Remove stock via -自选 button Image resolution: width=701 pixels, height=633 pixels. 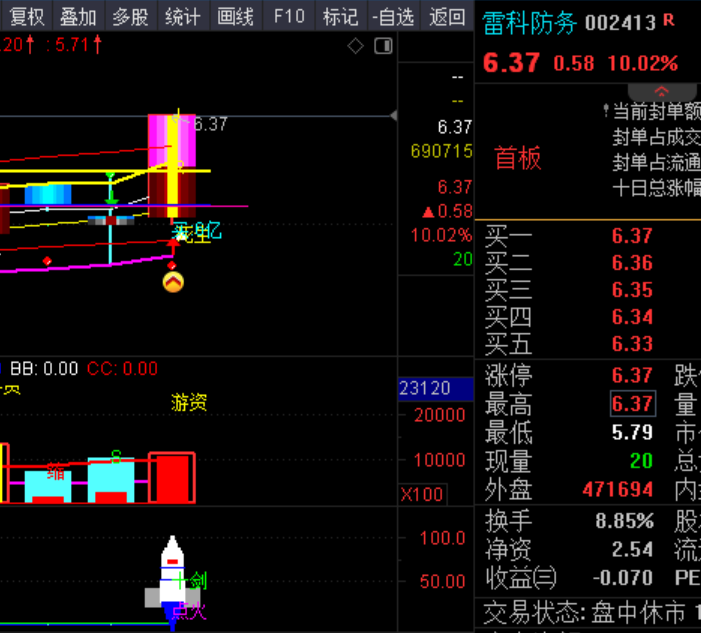[393, 17]
